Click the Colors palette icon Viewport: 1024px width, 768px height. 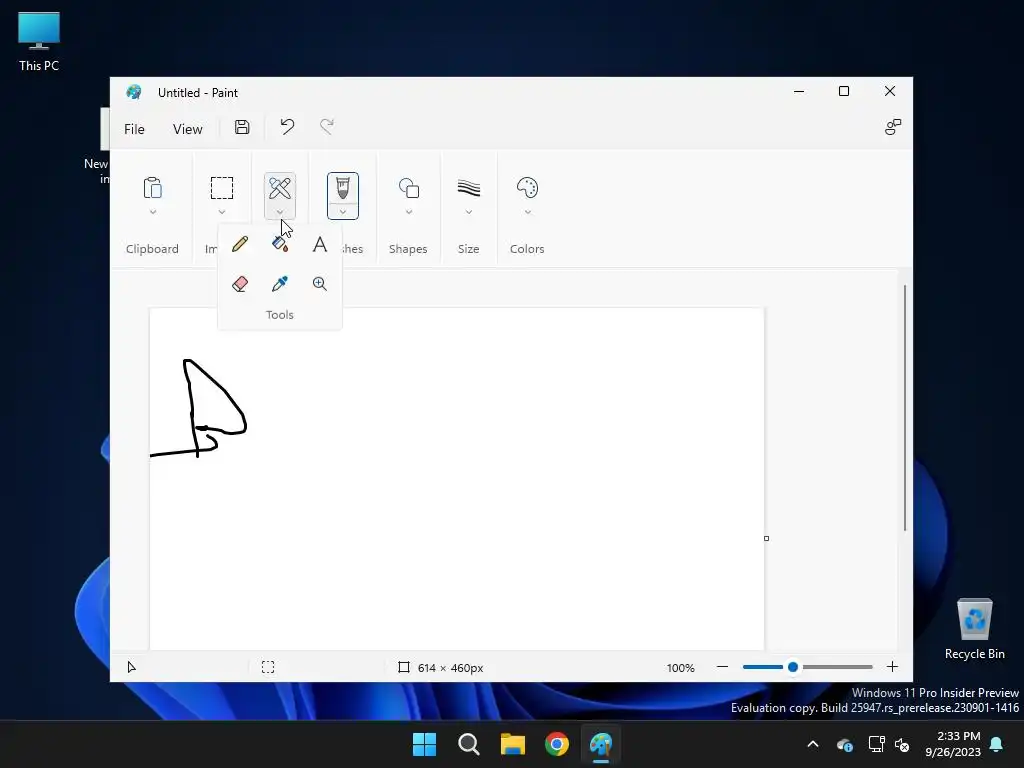527,188
